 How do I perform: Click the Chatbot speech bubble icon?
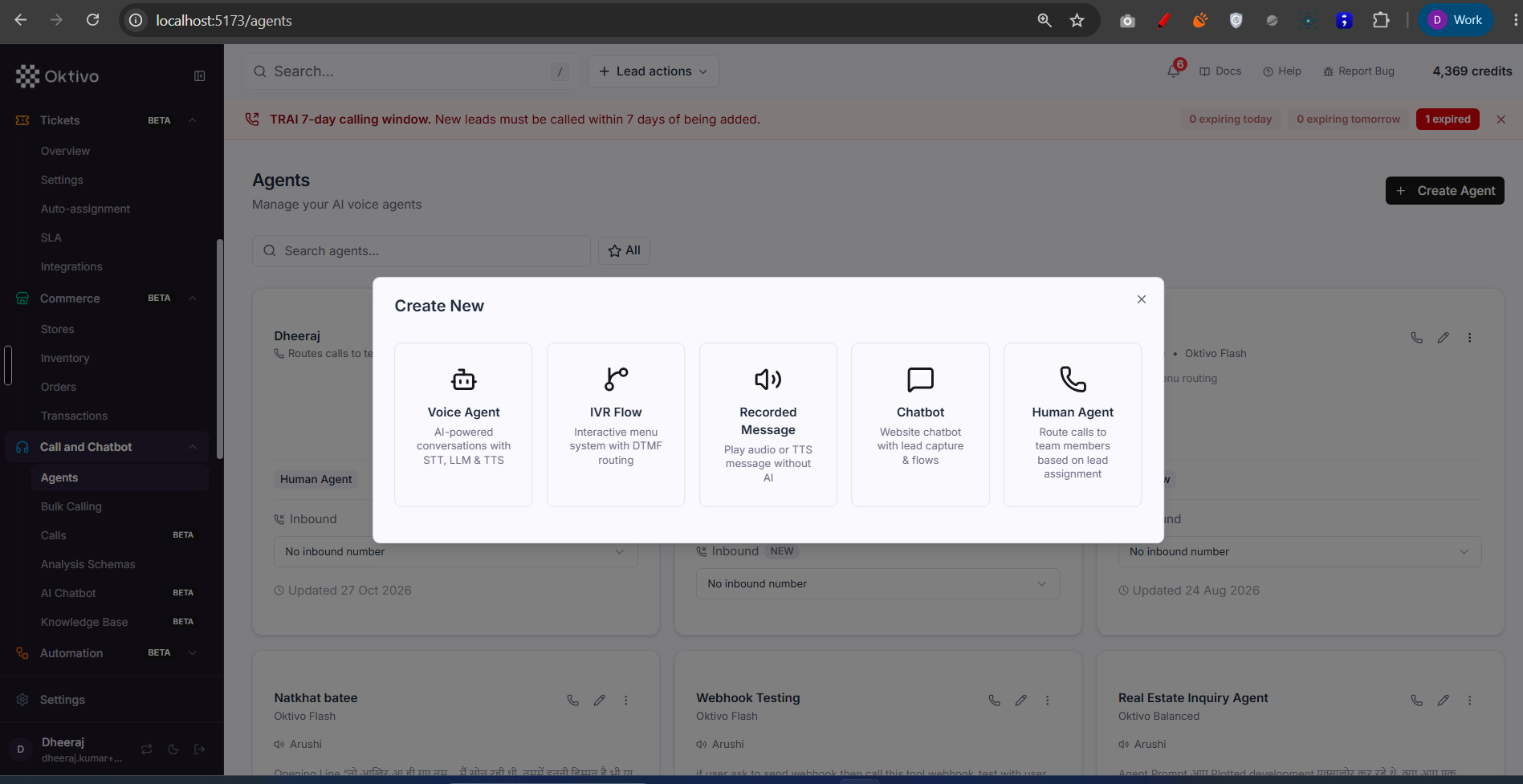[920, 379]
